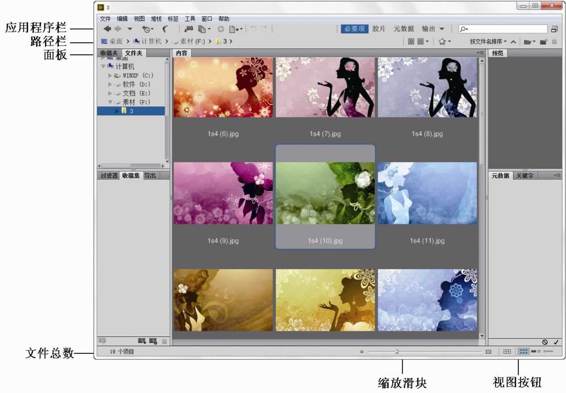Click the create new folder icon
Image resolution: width=566 pixels, height=393 pixels.
[543, 42]
